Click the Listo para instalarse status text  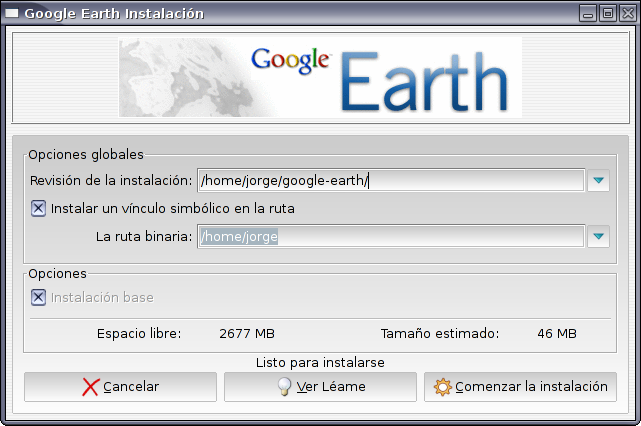point(320,362)
